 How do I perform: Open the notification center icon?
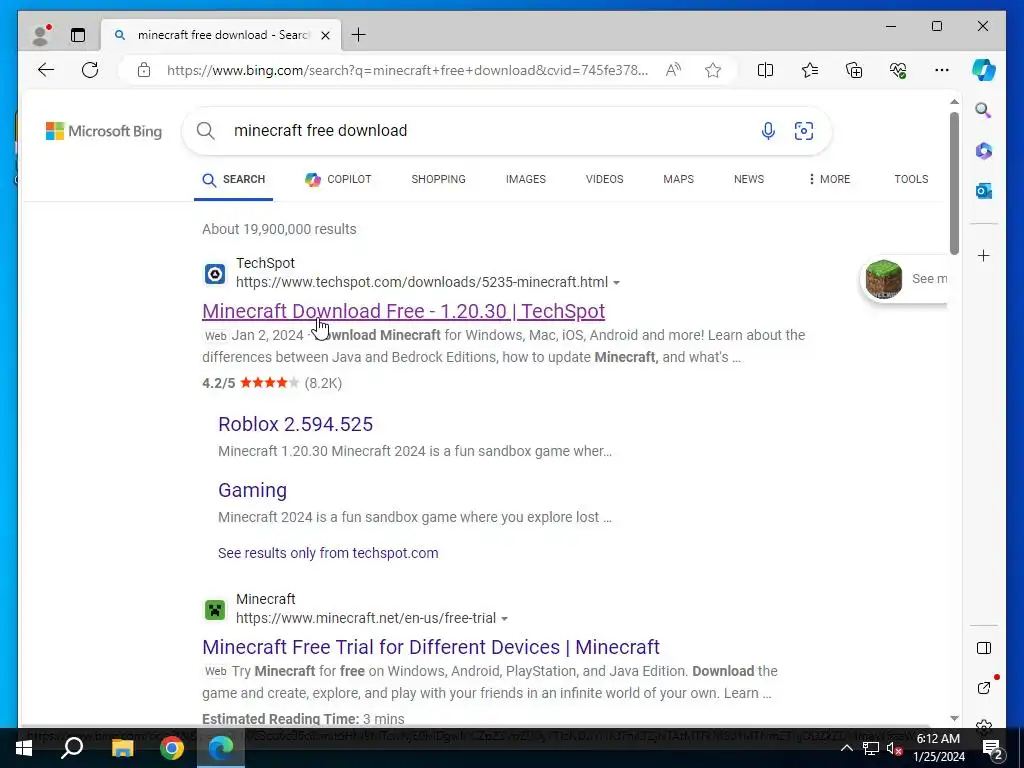pyautogui.click(x=992, y=749)
